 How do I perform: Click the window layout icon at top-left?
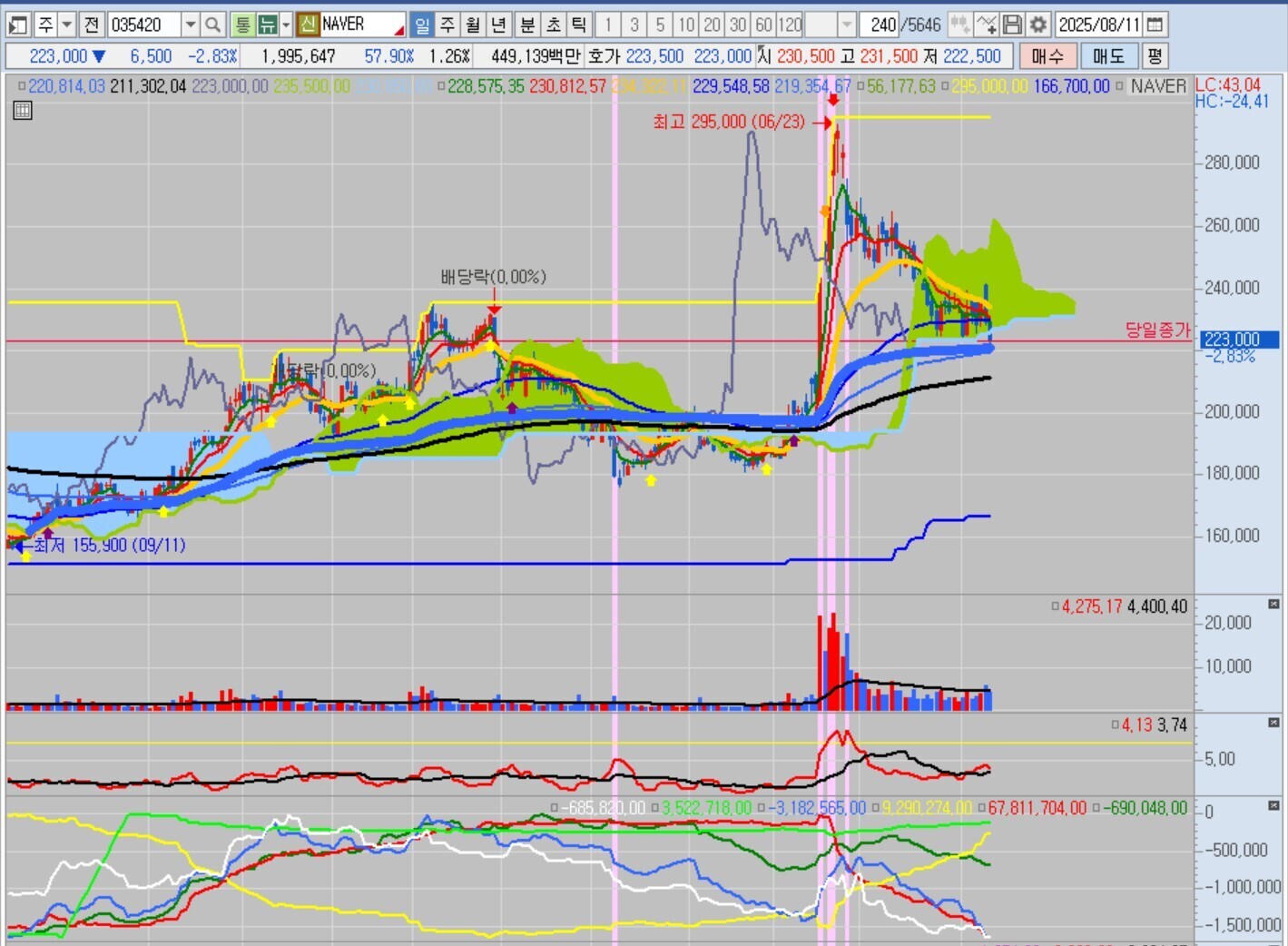17,25
